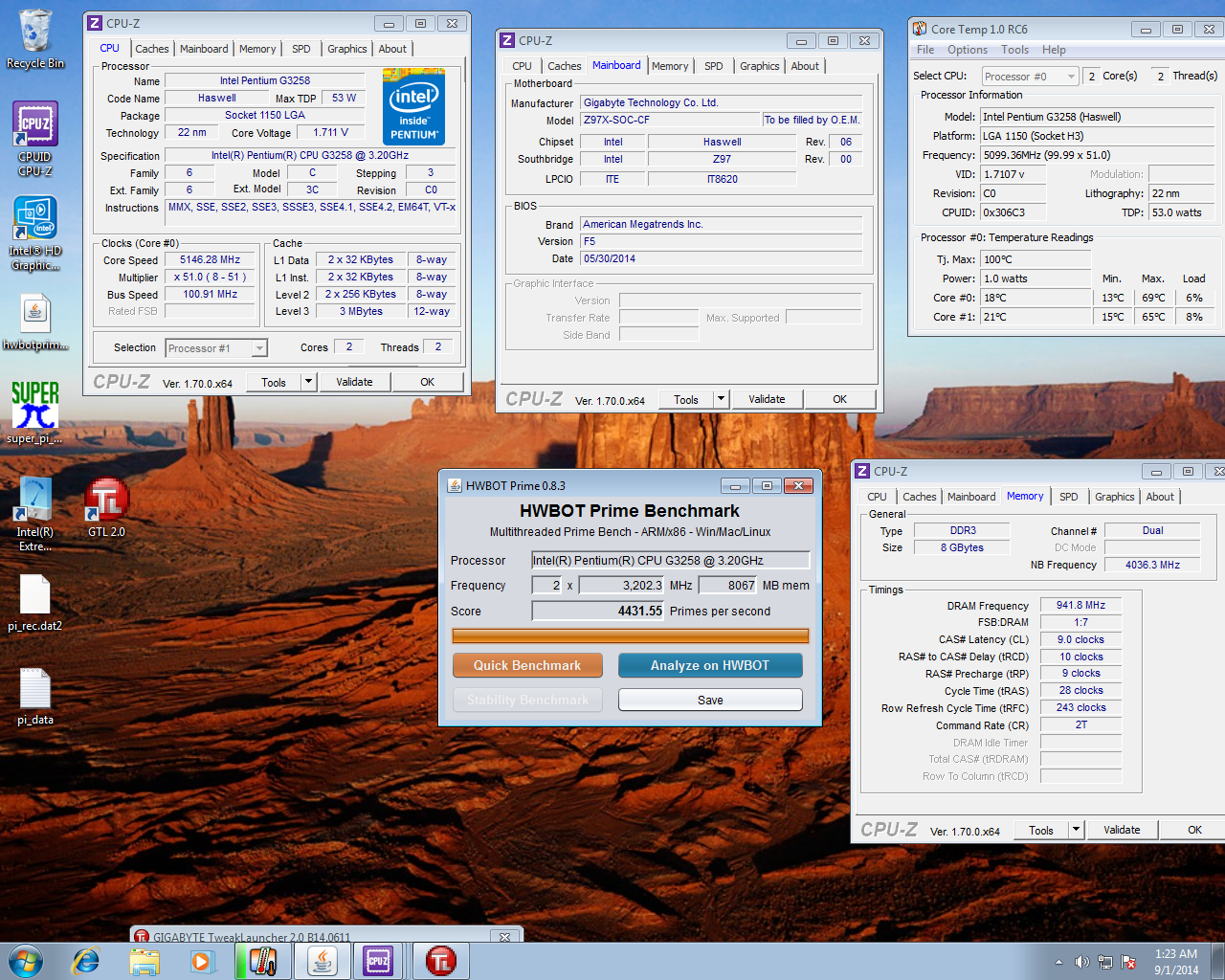Click Validate in the CPU-Z Memory window

(x=1122, y=830)
